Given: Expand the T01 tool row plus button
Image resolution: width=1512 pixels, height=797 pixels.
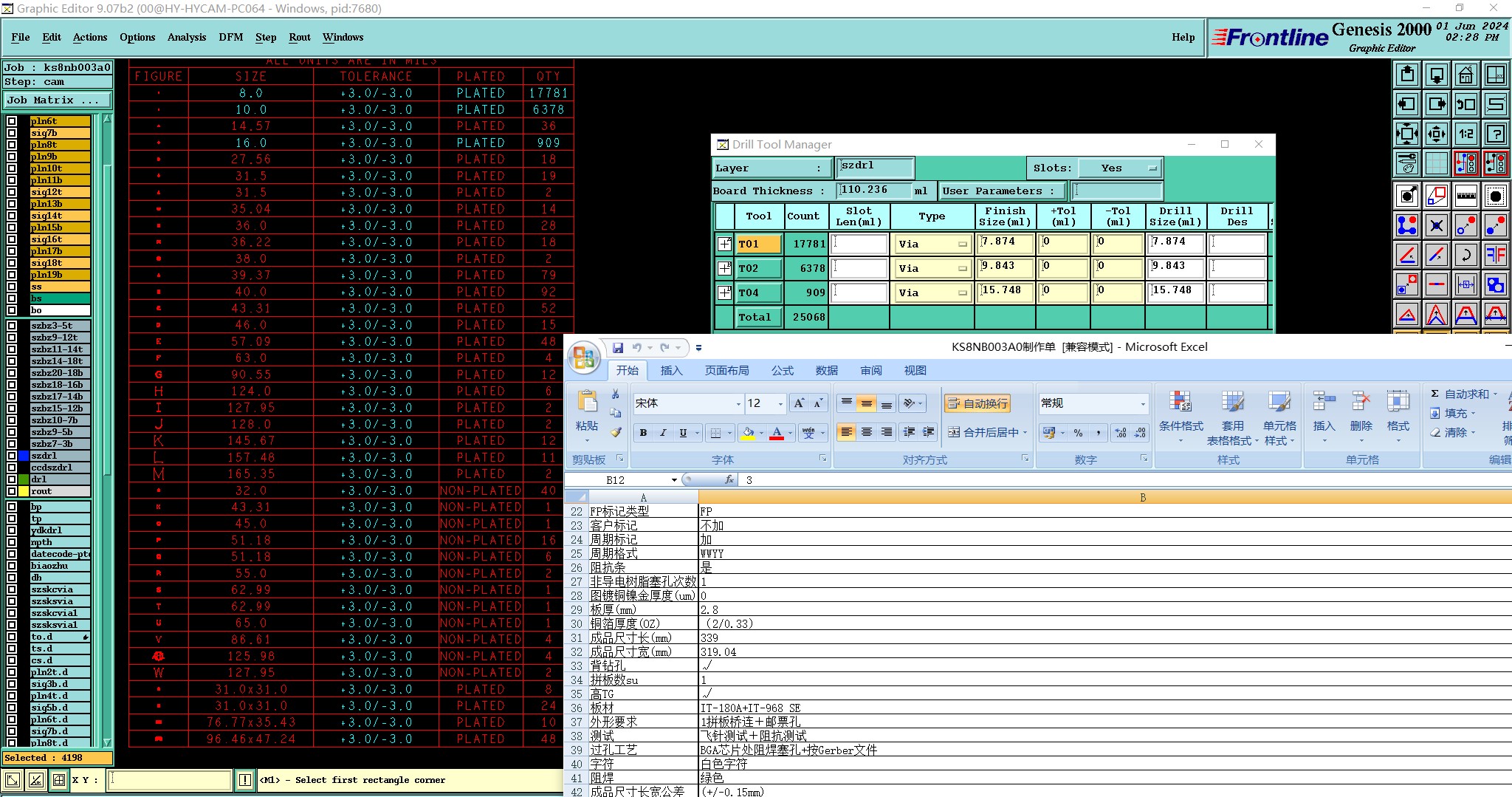Looking at the screenshot, I should pyautogui.click(x=724, y=244).
